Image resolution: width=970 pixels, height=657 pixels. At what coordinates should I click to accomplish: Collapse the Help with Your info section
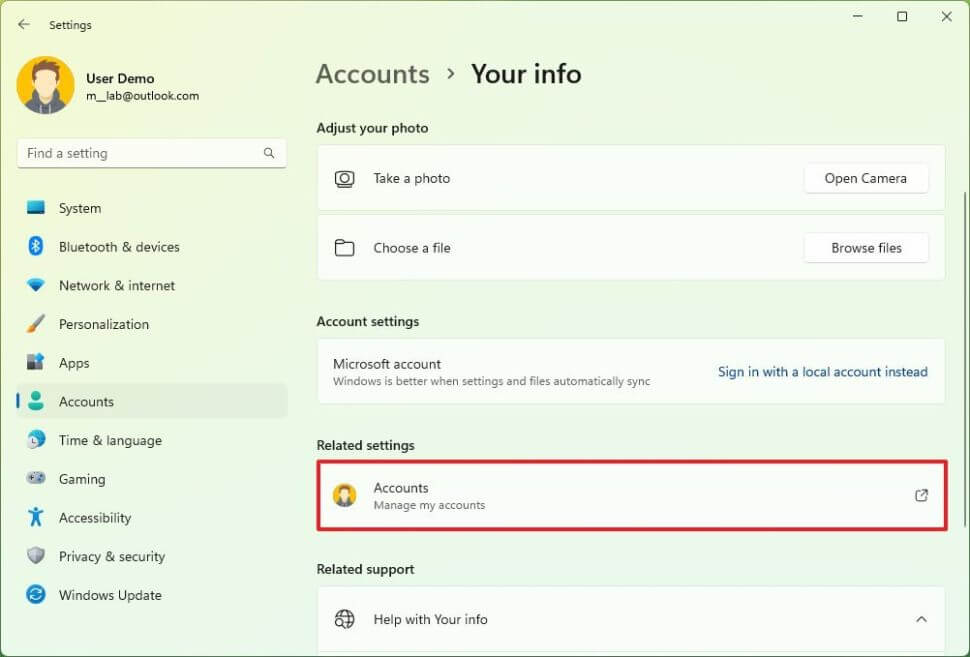coord(920,619)
